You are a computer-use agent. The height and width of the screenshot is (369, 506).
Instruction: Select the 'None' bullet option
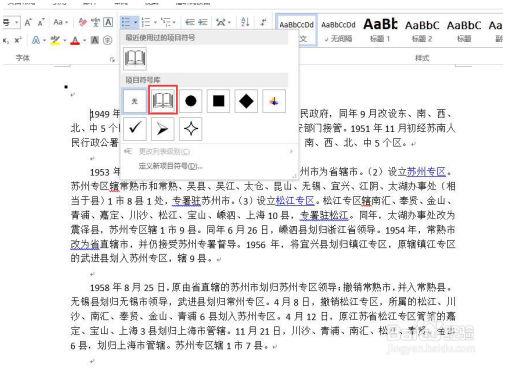pos(135,101)
